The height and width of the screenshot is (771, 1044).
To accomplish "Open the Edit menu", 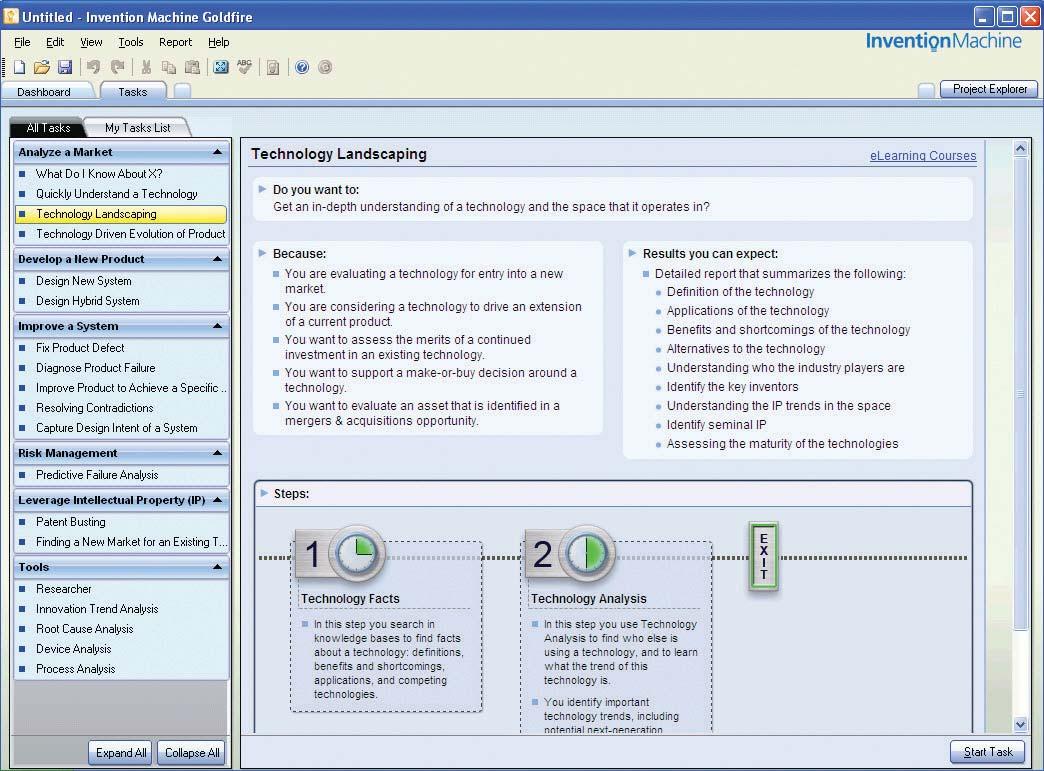I will 55,42.
